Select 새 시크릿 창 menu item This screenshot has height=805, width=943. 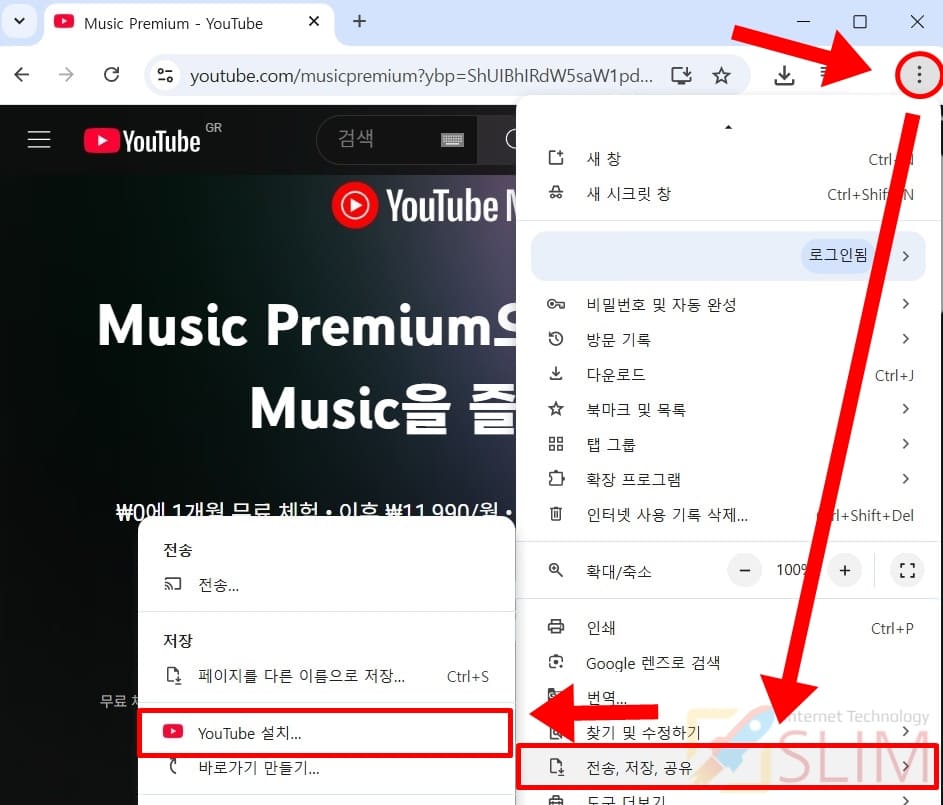click(x=730, y=194)
